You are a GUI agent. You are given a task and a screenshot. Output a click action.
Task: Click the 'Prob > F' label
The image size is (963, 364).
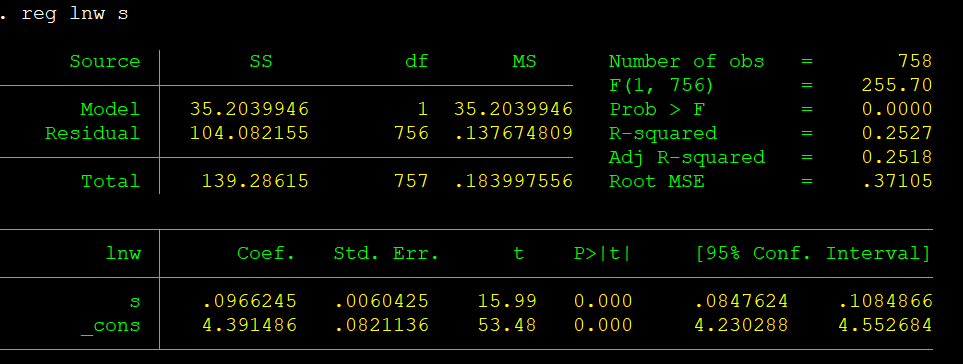click(657, 109)
